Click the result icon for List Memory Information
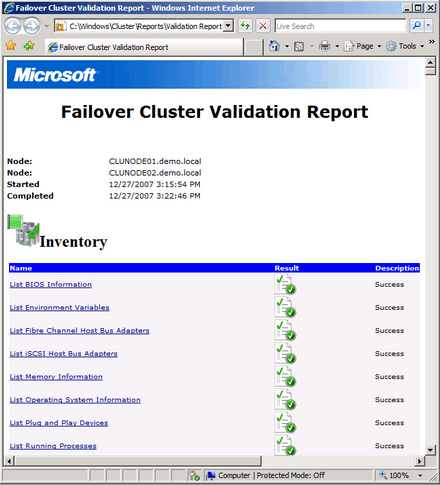Image resolution: width=440 pixels, height=485 pixels. pos(285,376)
